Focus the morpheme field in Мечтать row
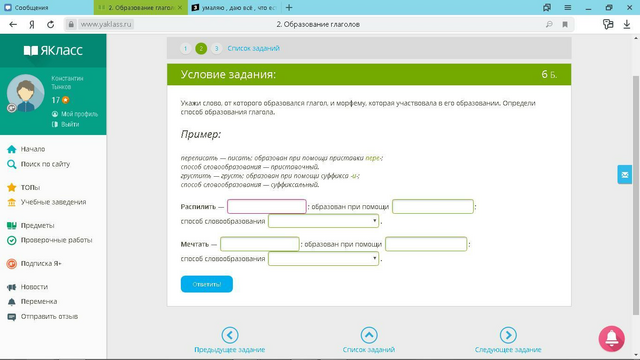 click(x=426, y=244)
